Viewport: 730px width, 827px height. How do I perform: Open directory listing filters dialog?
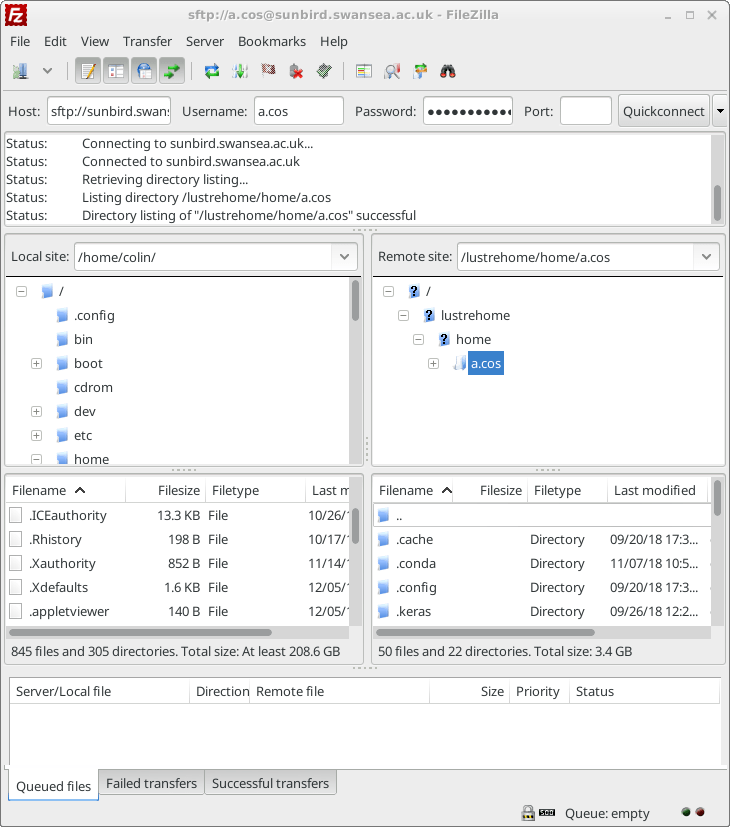[x=364, y=71]
